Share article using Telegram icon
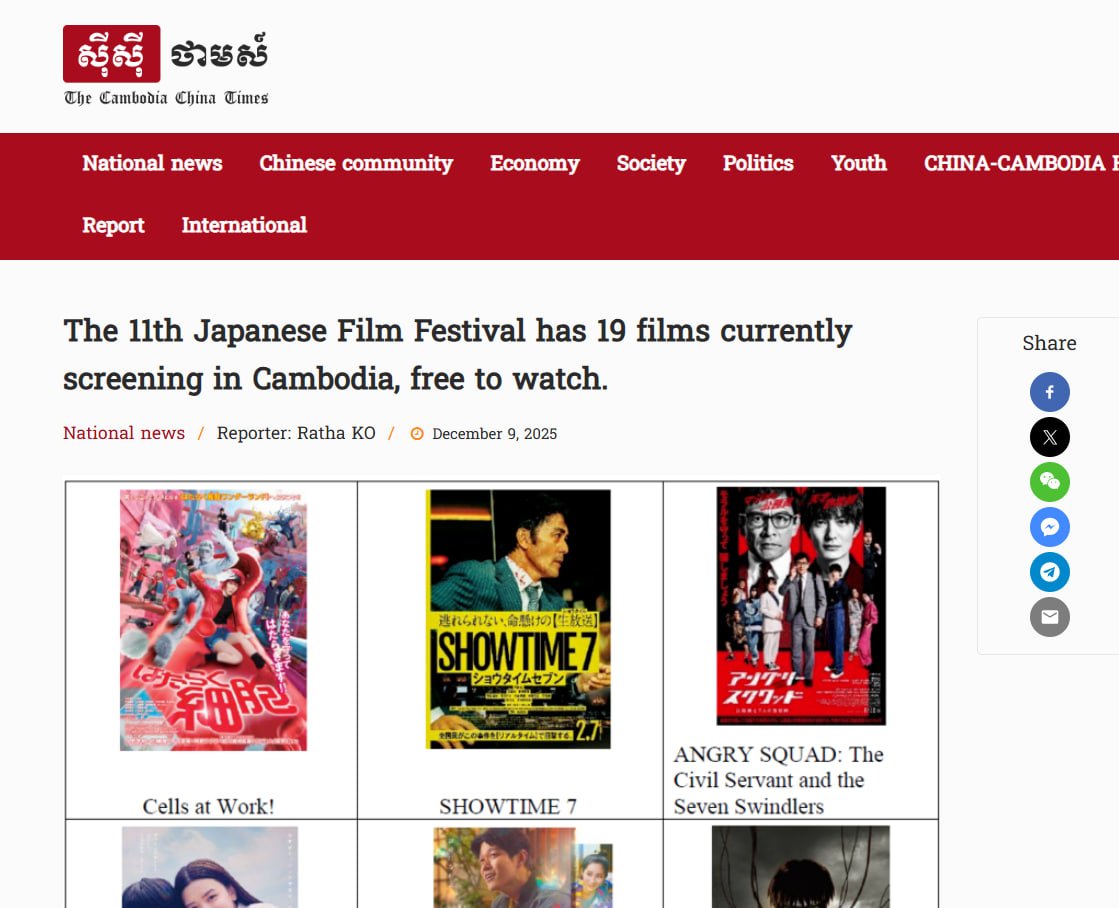Screen dimensions: 1119x908 [1049, 572]
